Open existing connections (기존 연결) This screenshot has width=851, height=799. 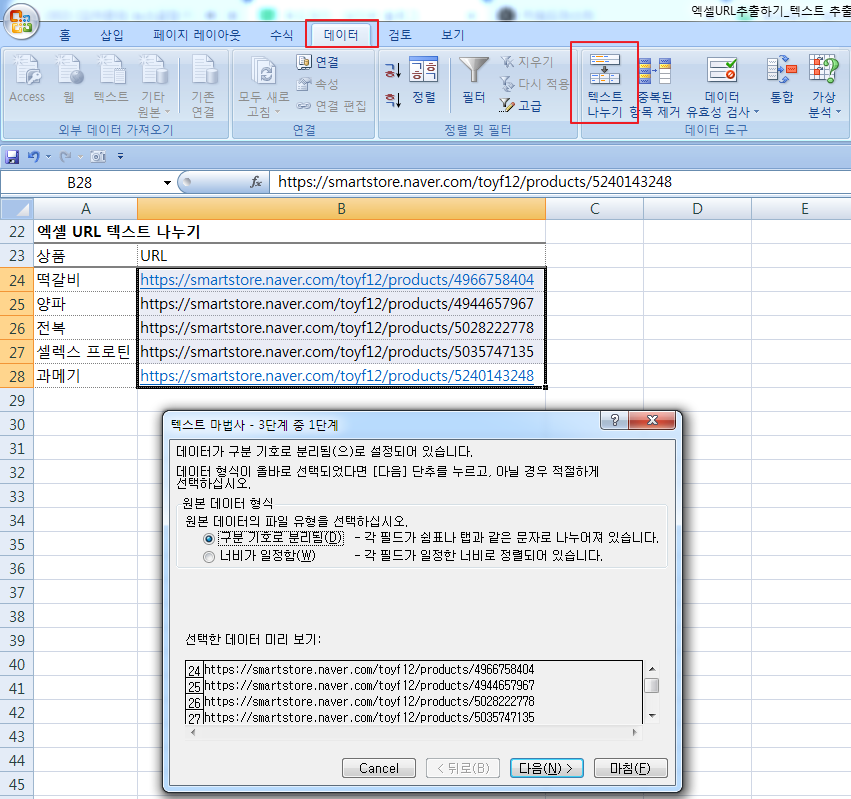tap(204, 86)
